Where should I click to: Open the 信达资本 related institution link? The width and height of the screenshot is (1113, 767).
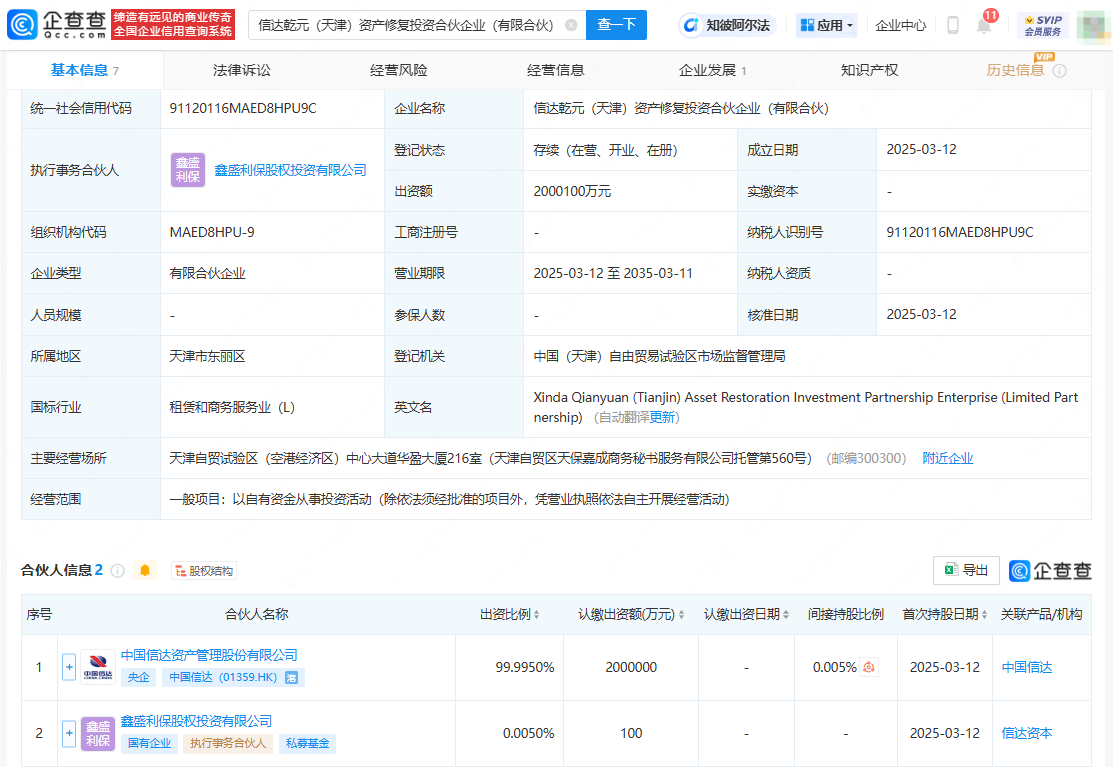click(1026, 733)
